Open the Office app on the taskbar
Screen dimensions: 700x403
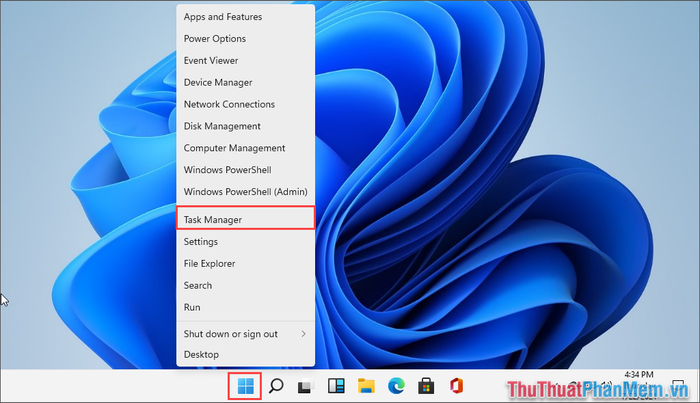(x=455, y=385)
